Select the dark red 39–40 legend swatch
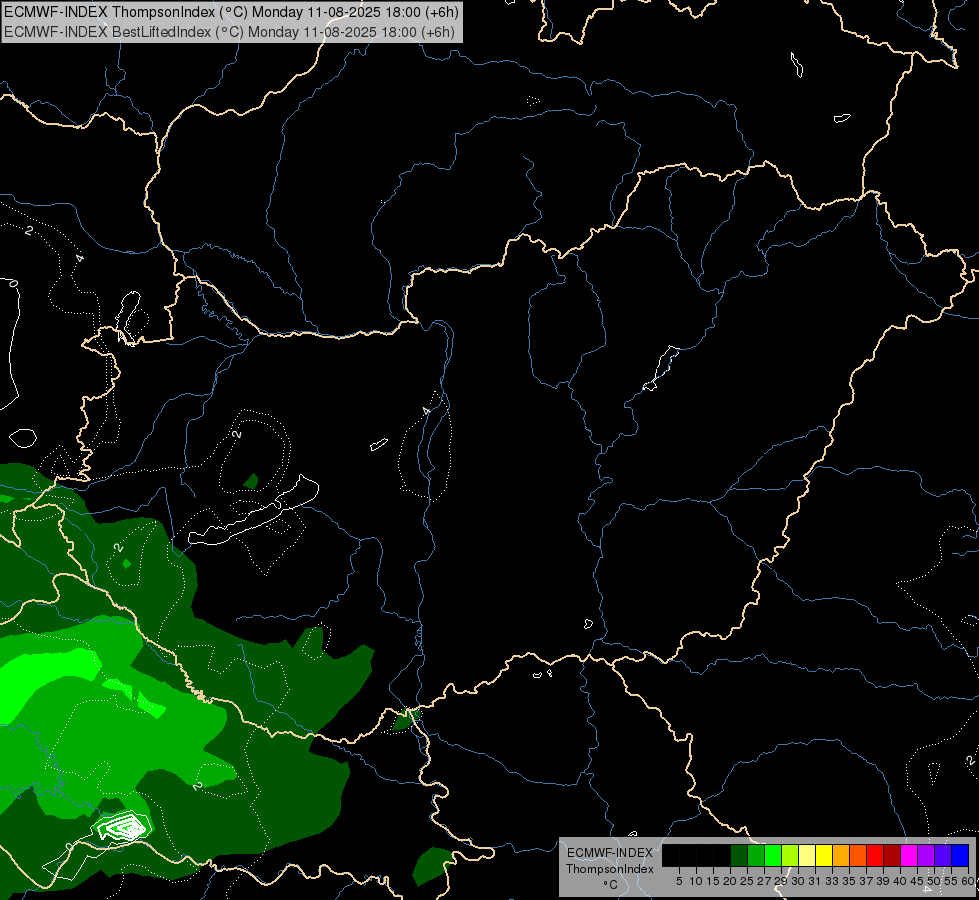 [892, 855]
